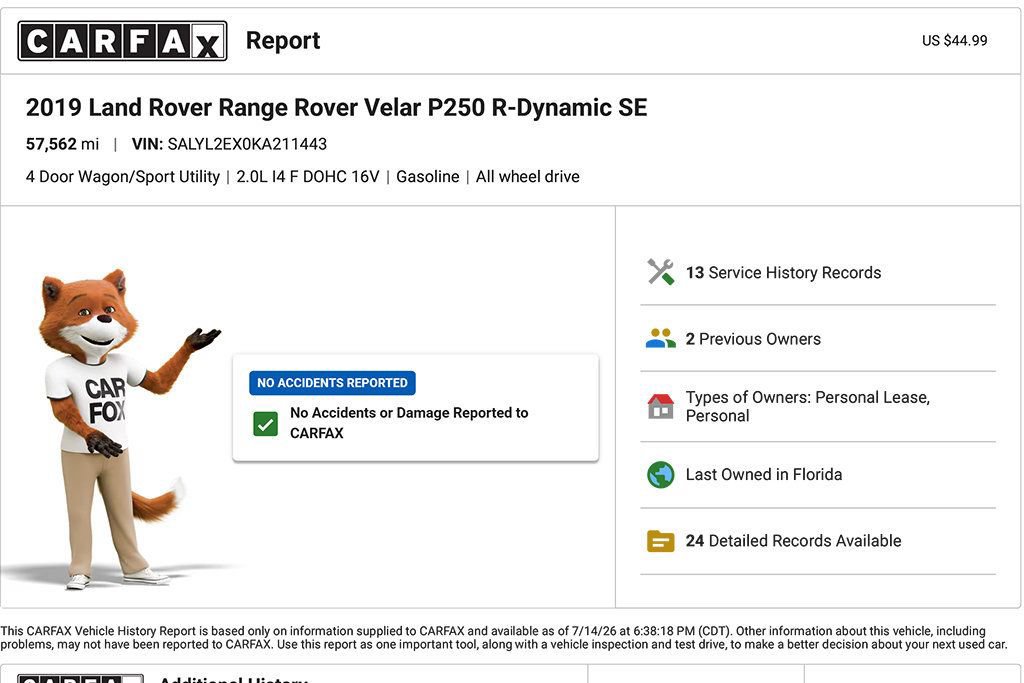The height and width of the screenshot is (683, 1024).
Task: Click Types of Owners: Personal Lease text
Action: (807, 406)
